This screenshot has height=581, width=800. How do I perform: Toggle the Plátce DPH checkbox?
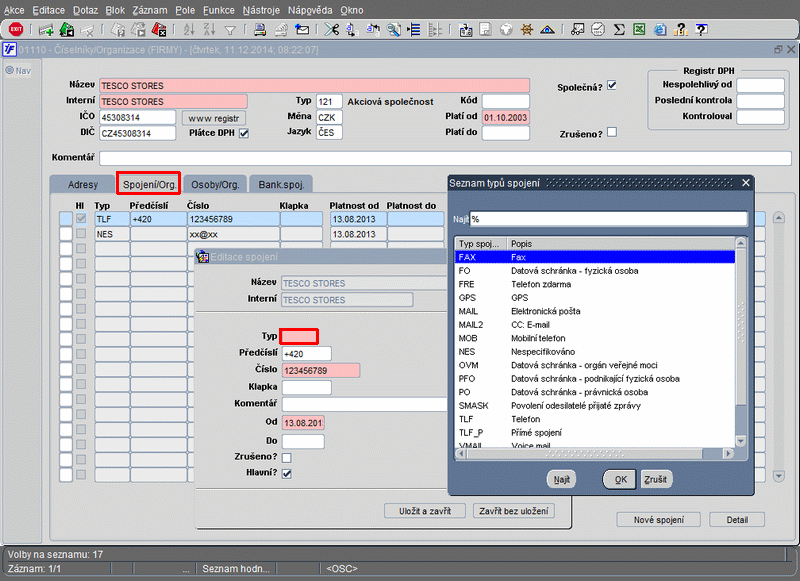[x=243, y=133]
